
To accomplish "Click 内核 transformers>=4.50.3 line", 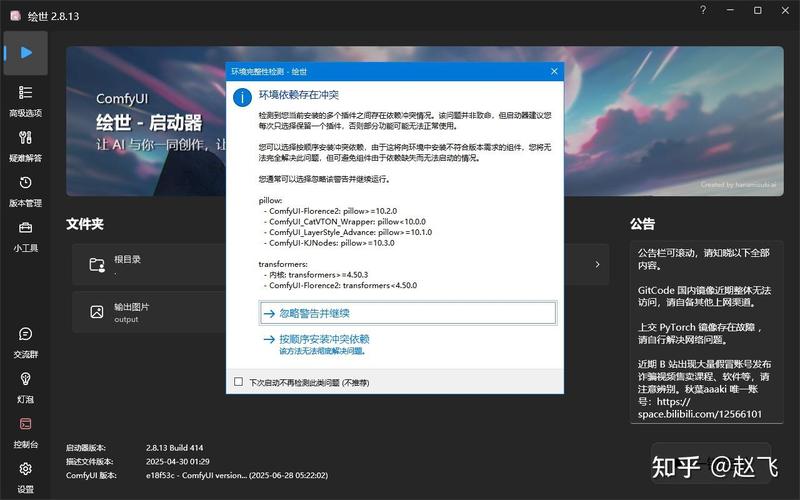I will 318,274.
